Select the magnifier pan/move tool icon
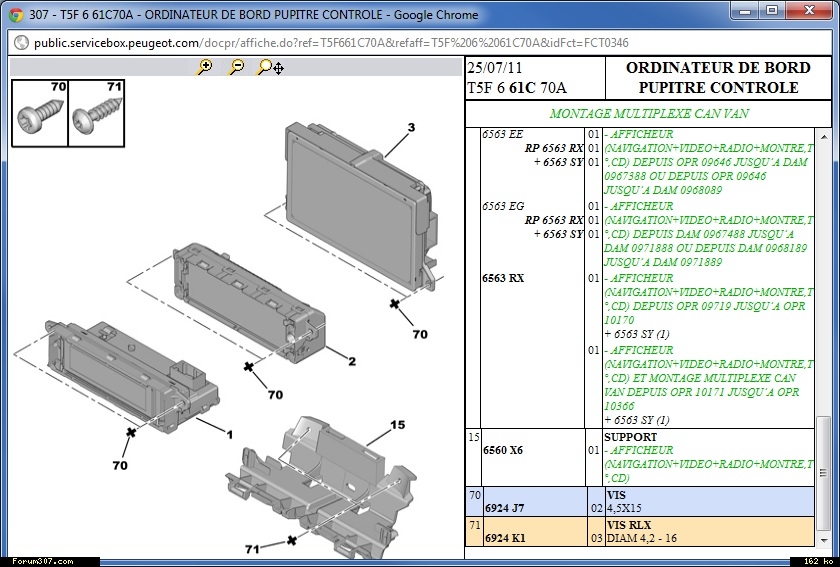 pyautogui.click(x=270, y=67)
